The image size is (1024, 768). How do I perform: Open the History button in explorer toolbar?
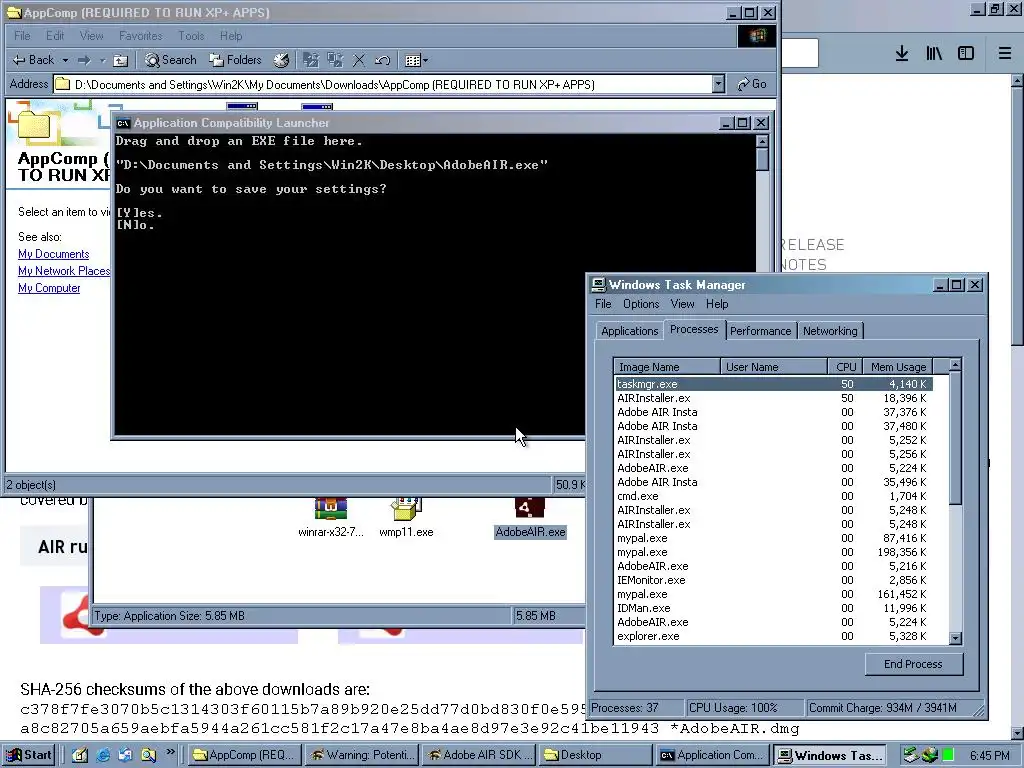[281, 60]
